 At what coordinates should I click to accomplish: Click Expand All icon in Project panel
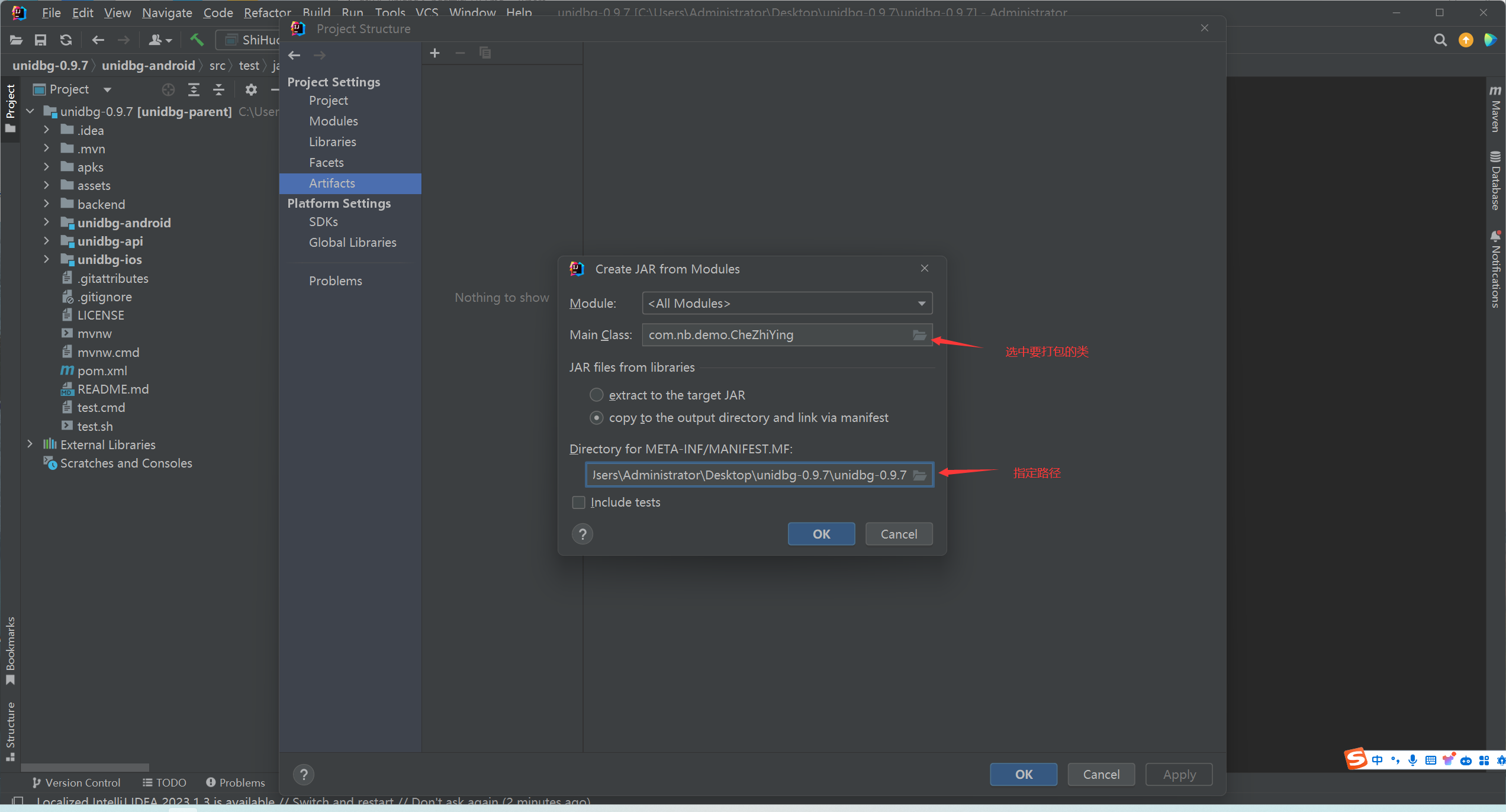(x=194, y=89)
